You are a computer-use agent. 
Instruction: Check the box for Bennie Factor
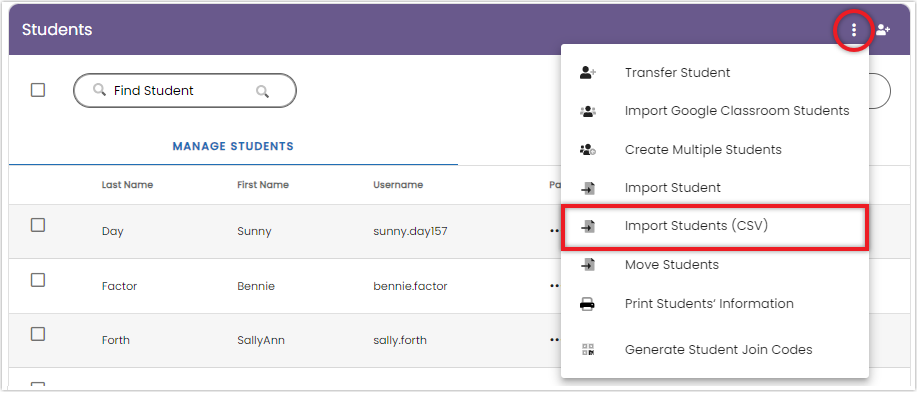coord(38,280)
